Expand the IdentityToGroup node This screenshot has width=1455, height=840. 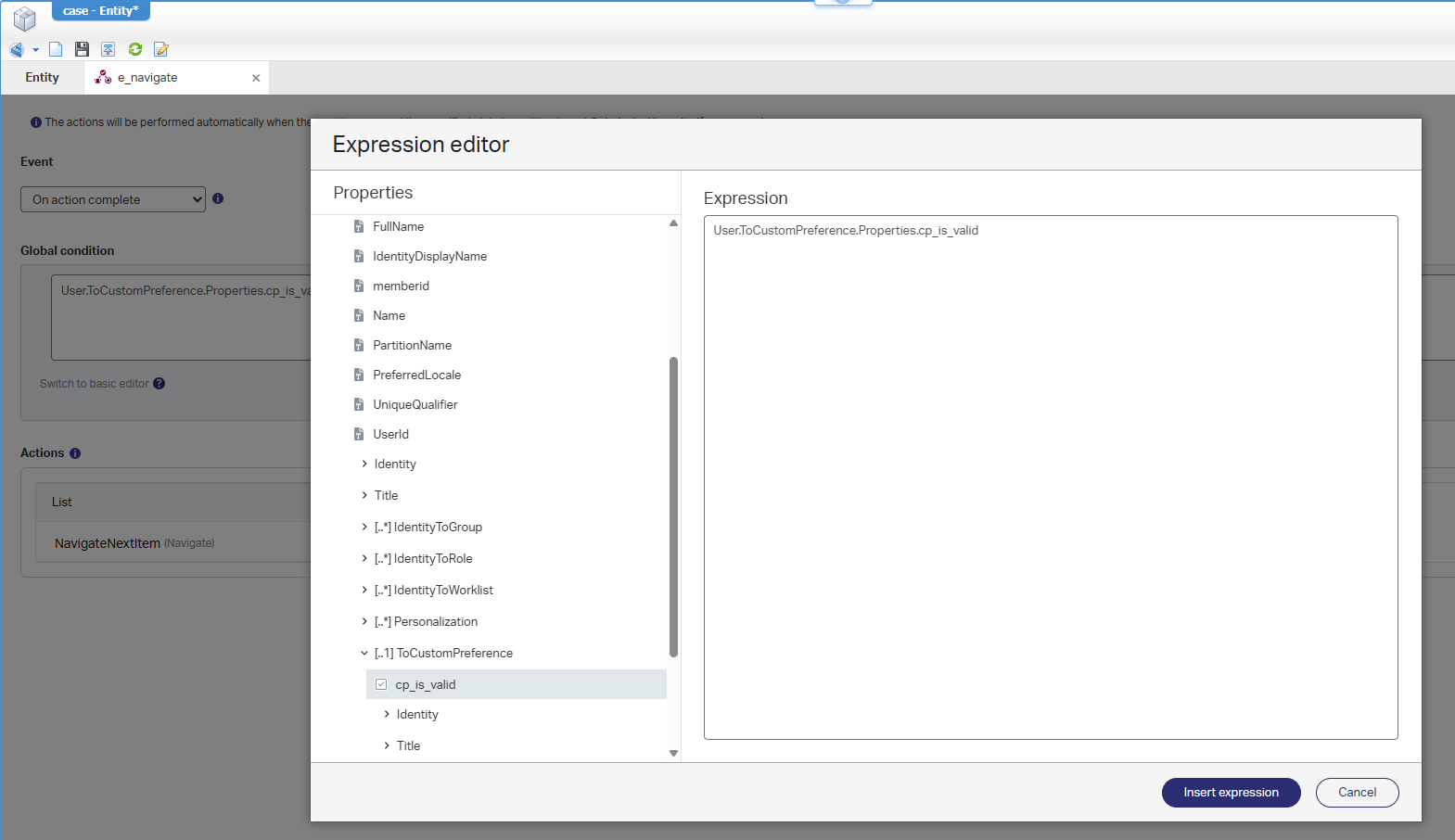[364, 527]
